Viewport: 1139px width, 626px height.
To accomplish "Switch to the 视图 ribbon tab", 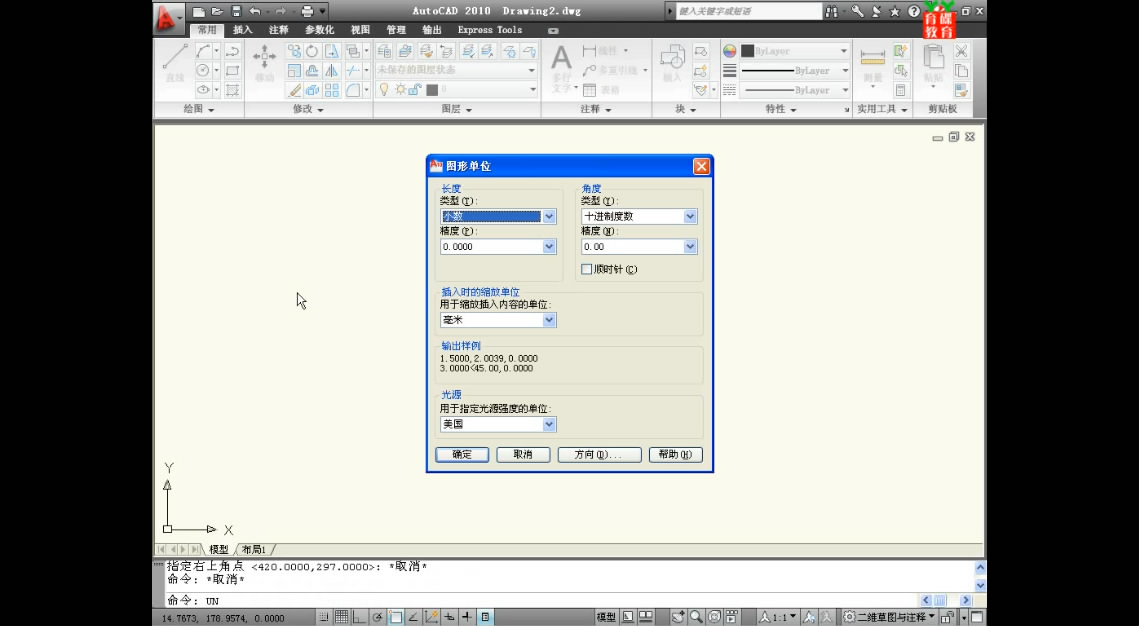I will 360,30.
